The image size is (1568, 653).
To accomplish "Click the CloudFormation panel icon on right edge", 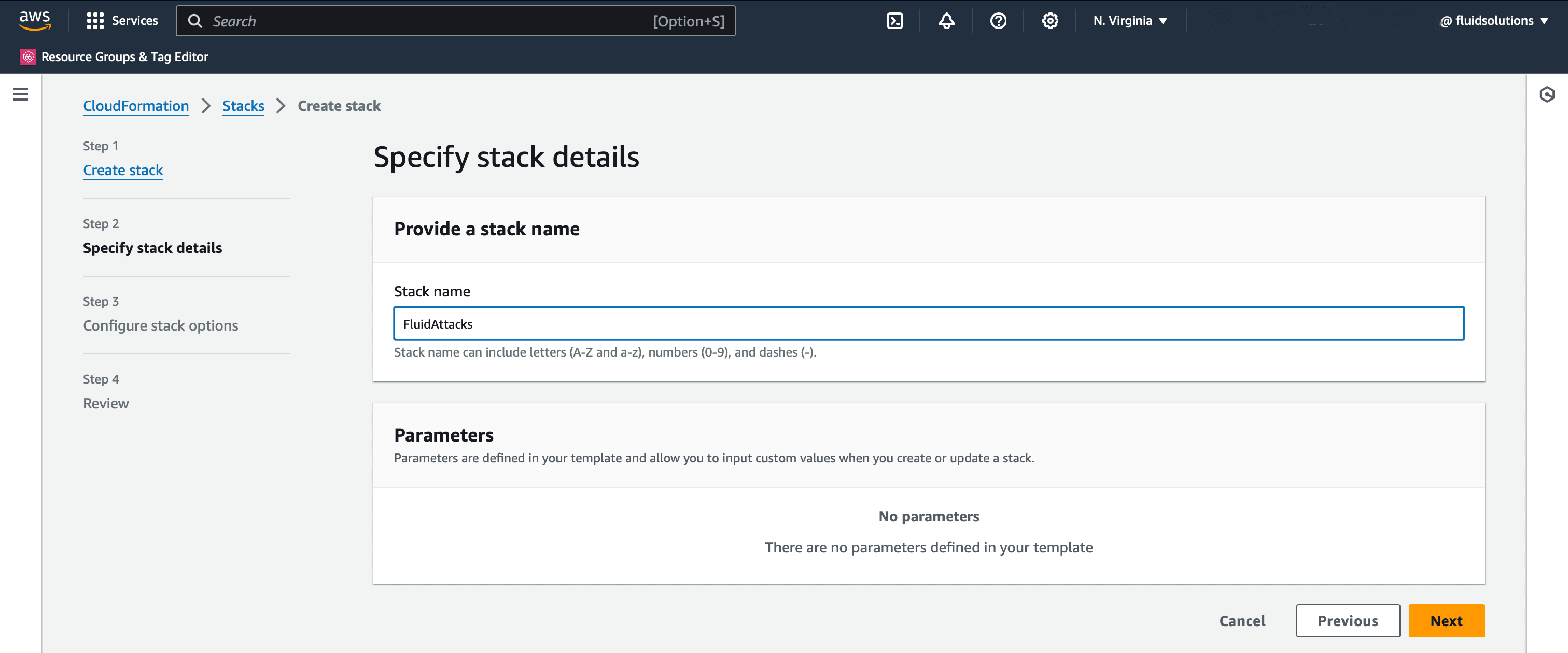I will pos(1547,94).
